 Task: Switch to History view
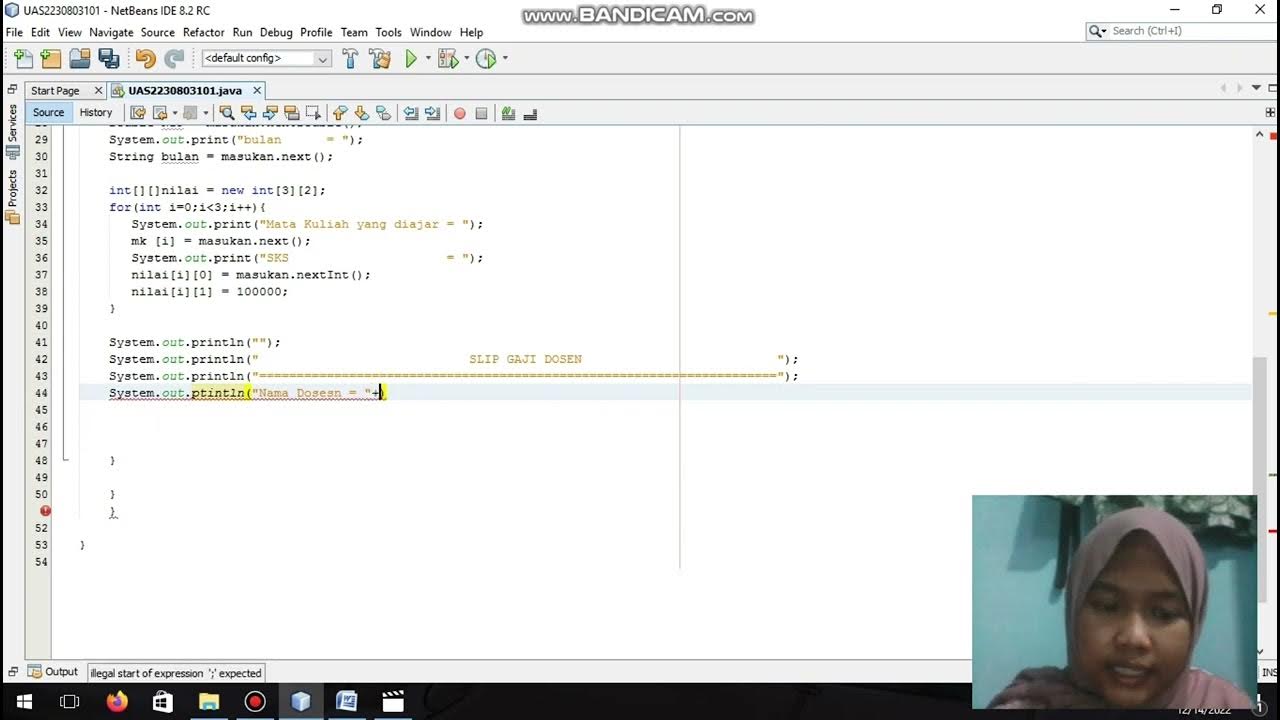pyautogui.click(x=96, y=113)
